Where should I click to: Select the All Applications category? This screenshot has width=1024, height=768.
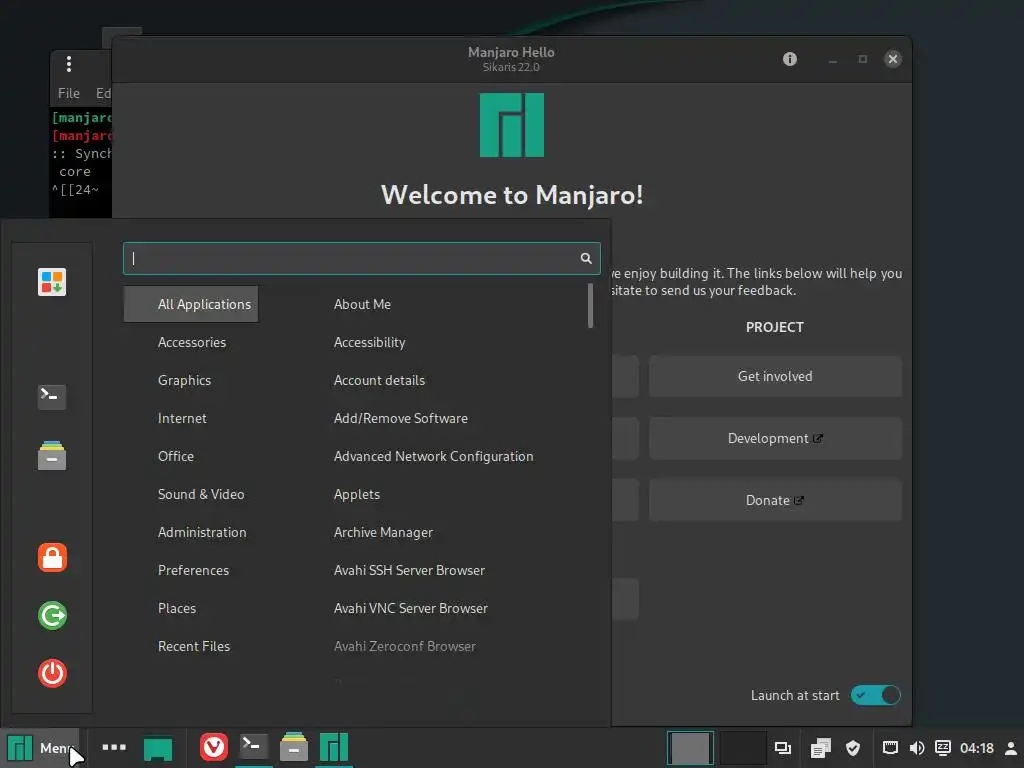pos(191,304)
